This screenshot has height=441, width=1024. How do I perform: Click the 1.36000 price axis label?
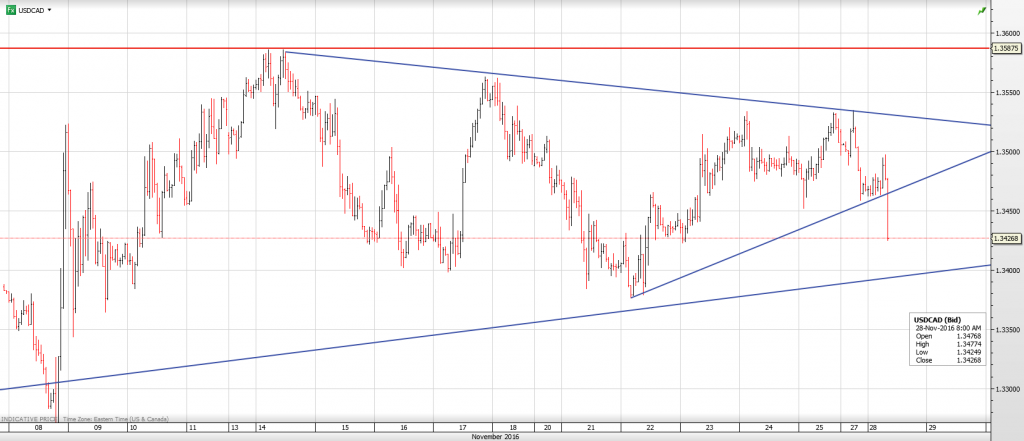pos(1007,33)
